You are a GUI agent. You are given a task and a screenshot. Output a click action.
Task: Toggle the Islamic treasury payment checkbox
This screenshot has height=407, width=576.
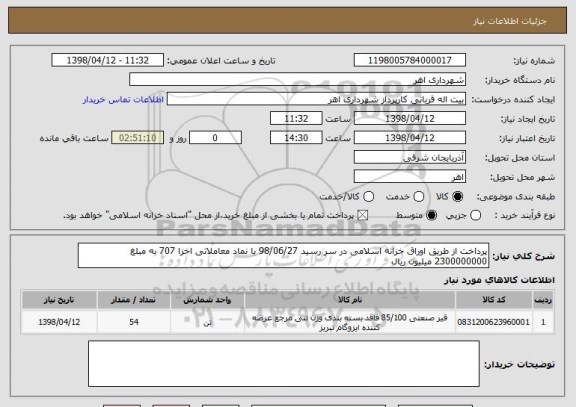(x=363, y=216)
